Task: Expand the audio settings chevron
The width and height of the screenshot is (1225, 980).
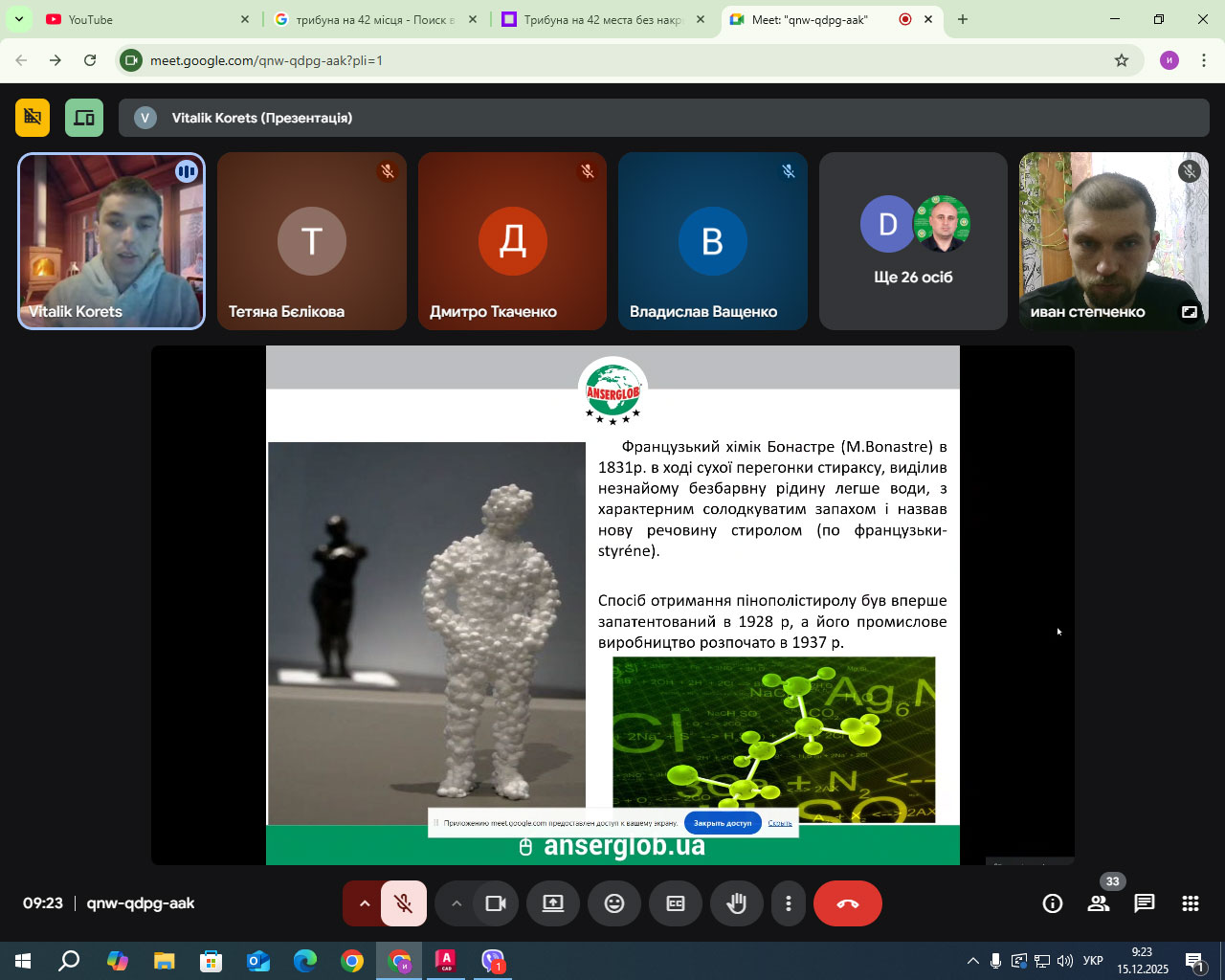Action: point(364,903)
